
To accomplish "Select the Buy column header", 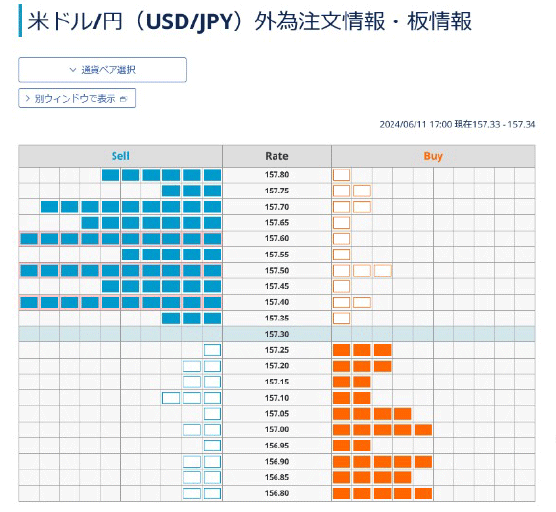I will coord(433,156).
